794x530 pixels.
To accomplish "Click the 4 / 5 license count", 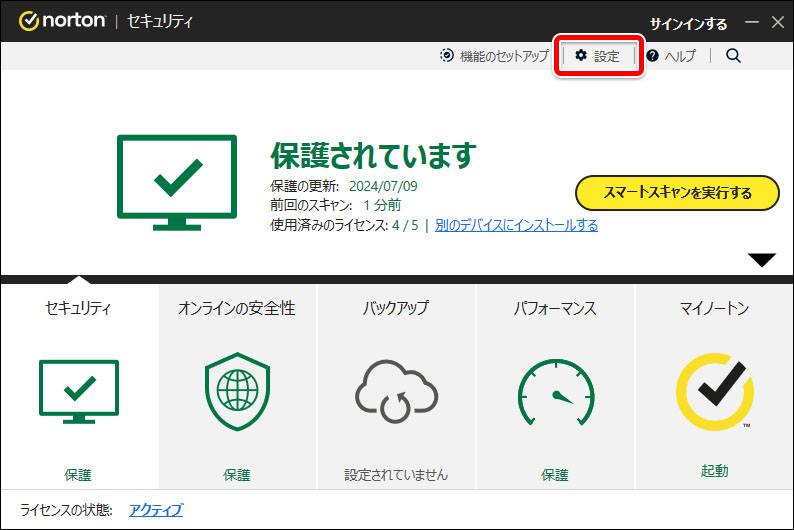I will click(x=405, y=225).
